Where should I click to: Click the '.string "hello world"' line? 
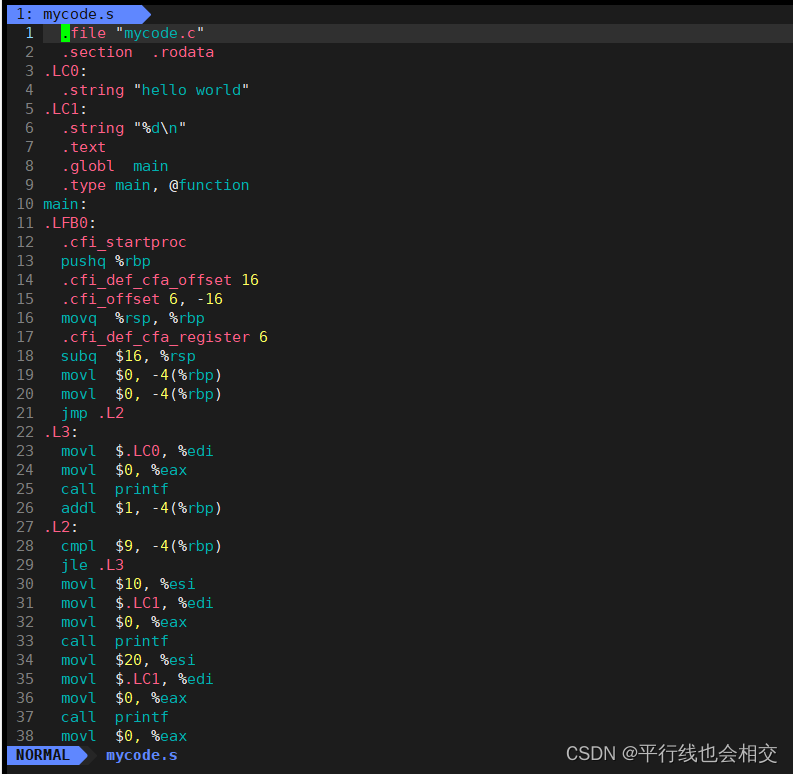click(x=155, y=90)
